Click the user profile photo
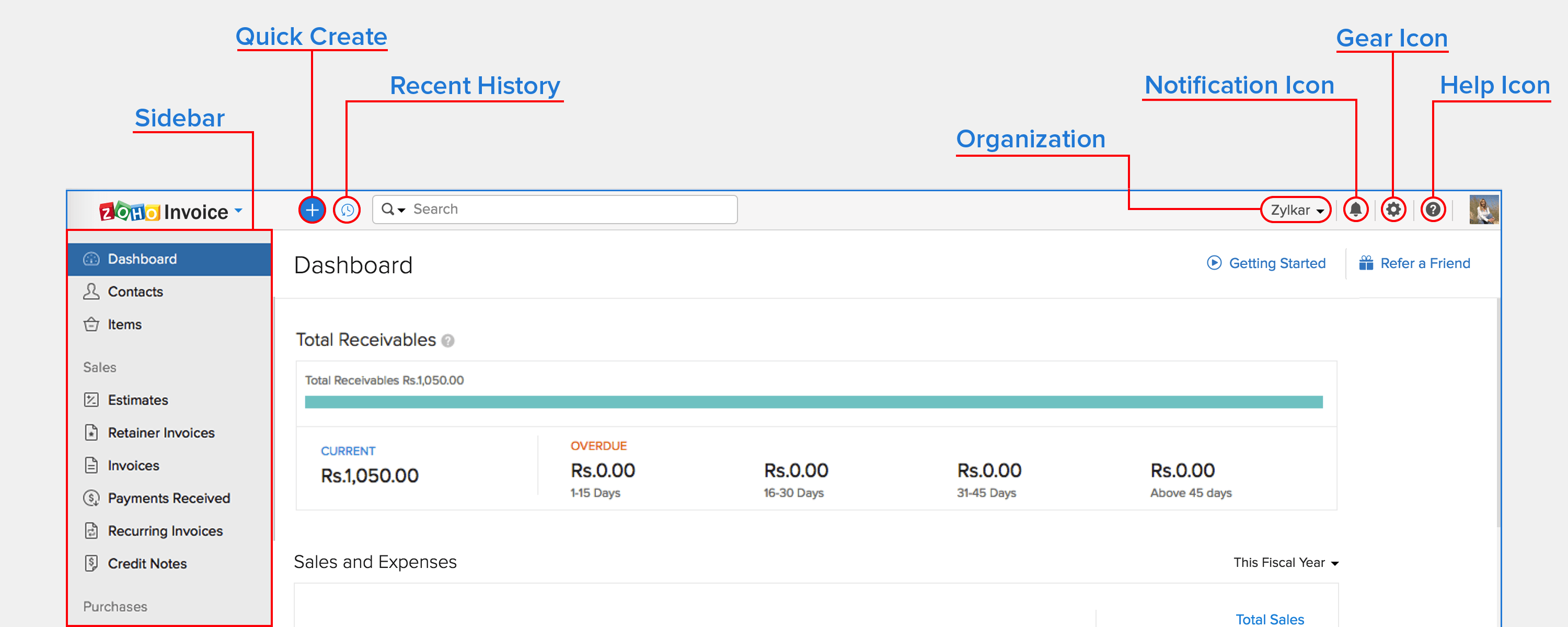The width and height of the screenshot is (1568, 627). tap(1484, 210)
